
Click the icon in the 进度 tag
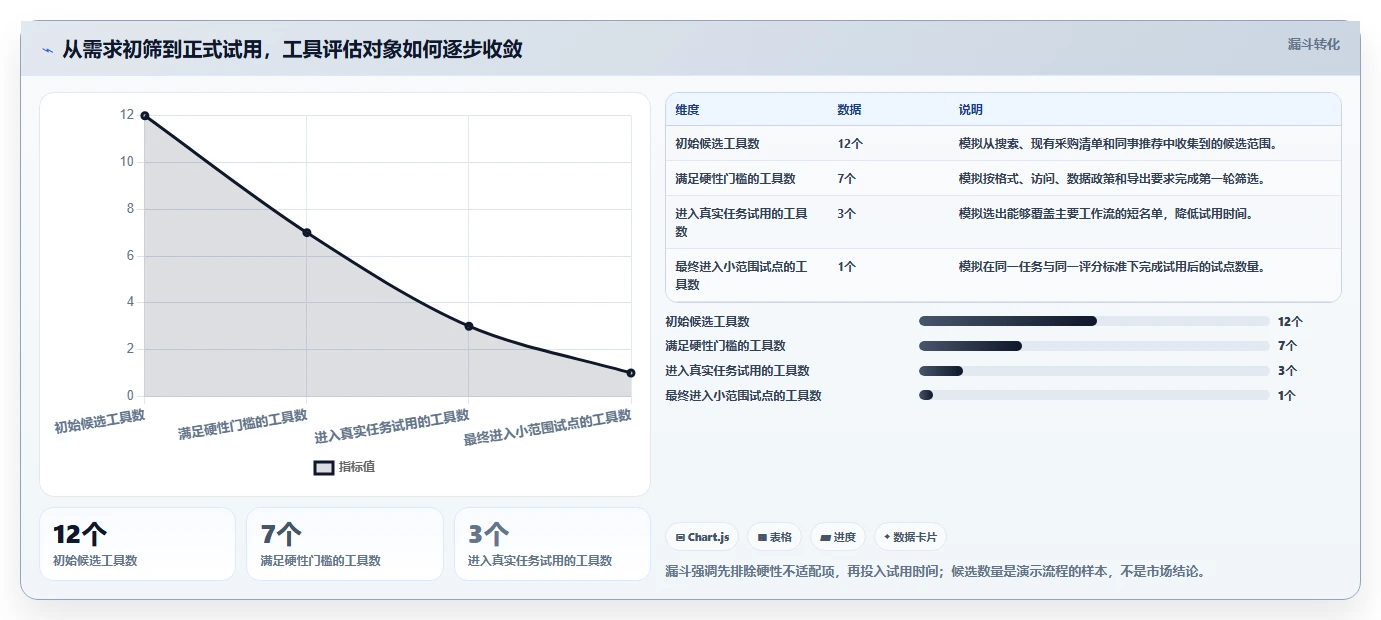click(825, 538)
